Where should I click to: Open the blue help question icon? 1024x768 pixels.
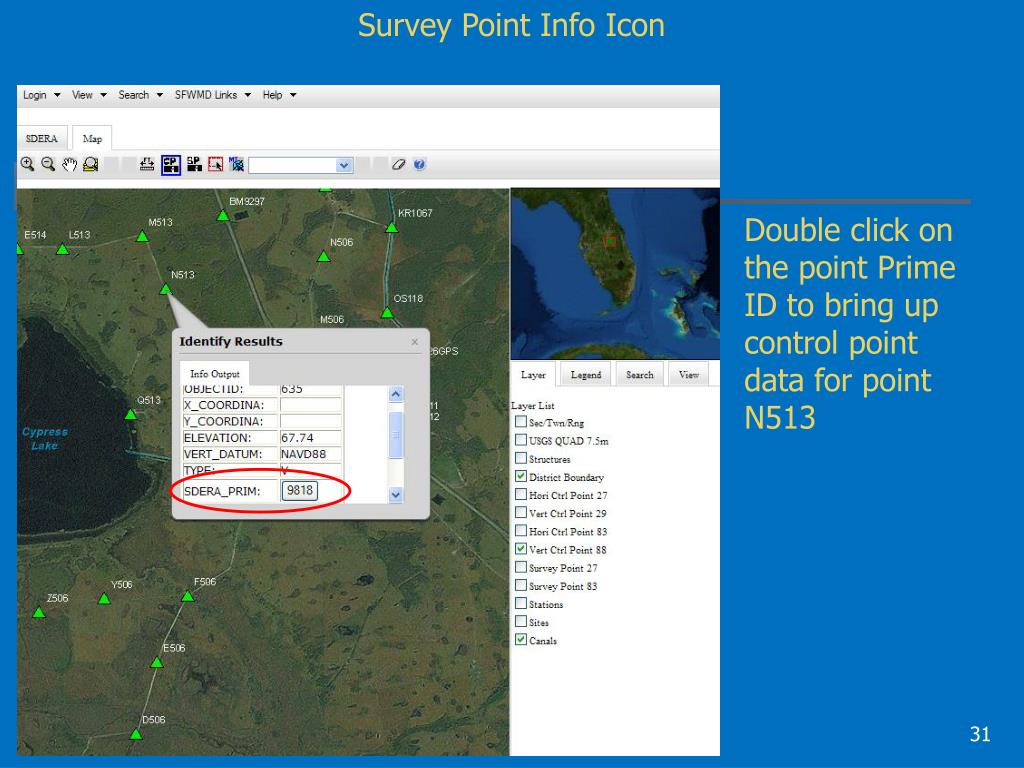click(419, 165)
